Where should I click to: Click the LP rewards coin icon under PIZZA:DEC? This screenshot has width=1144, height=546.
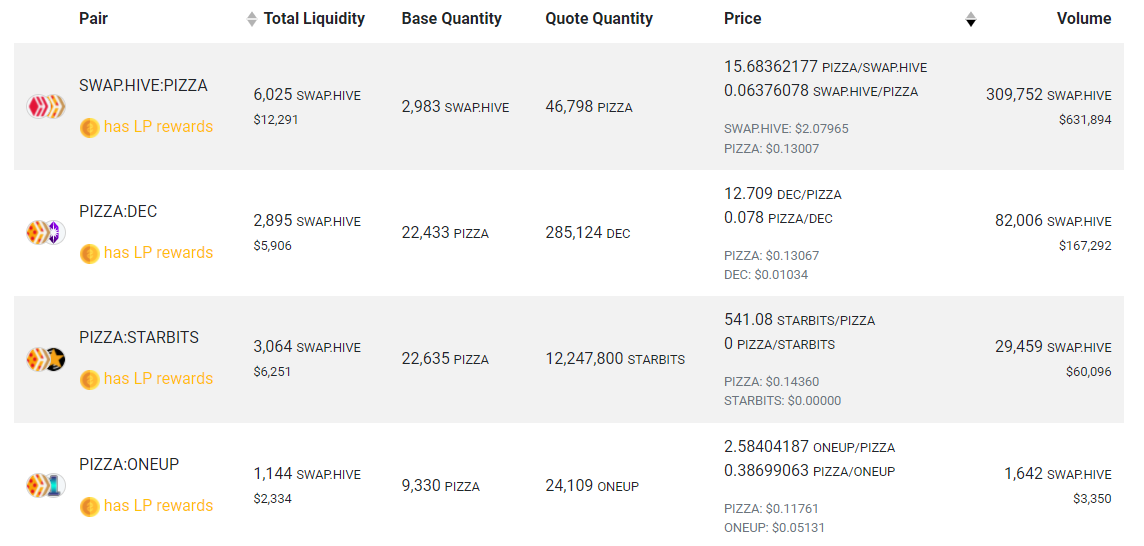click(89, 254)
